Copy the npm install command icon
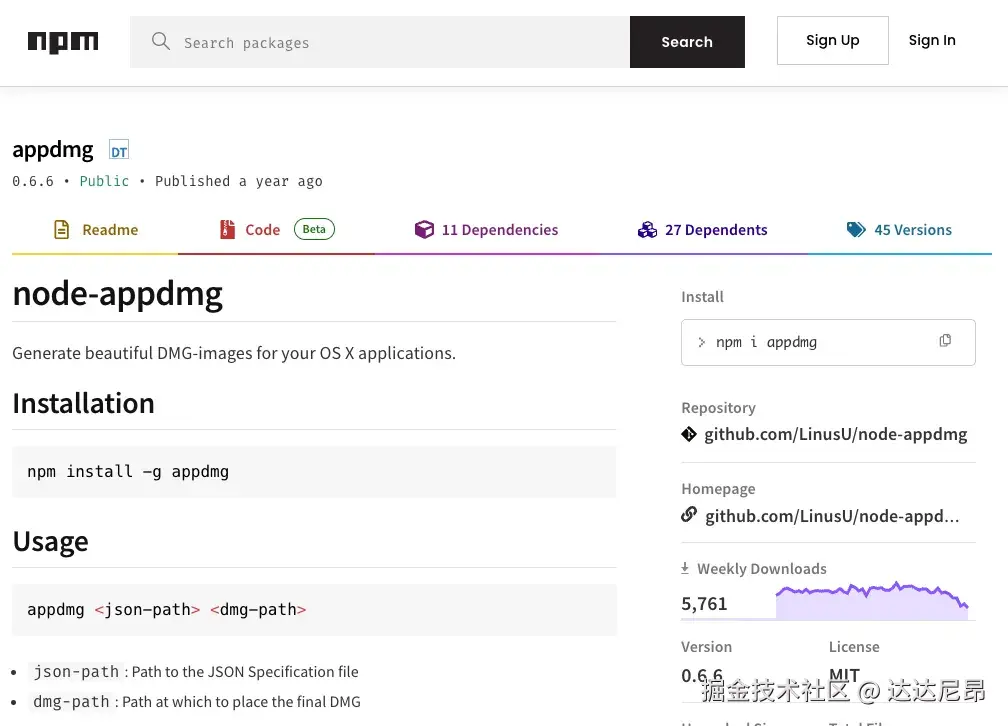 (945, 341)
